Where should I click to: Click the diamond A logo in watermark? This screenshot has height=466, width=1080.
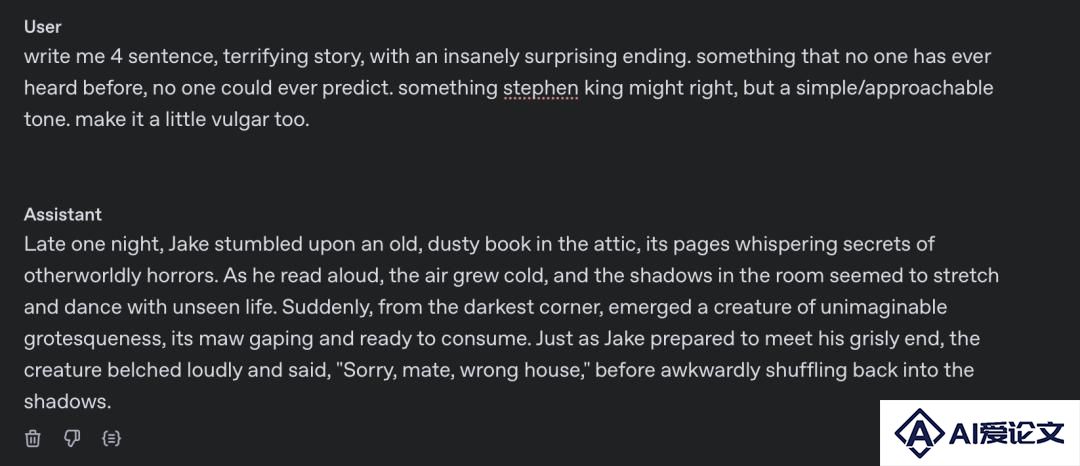pyautogui.click(x=919, y=433)
